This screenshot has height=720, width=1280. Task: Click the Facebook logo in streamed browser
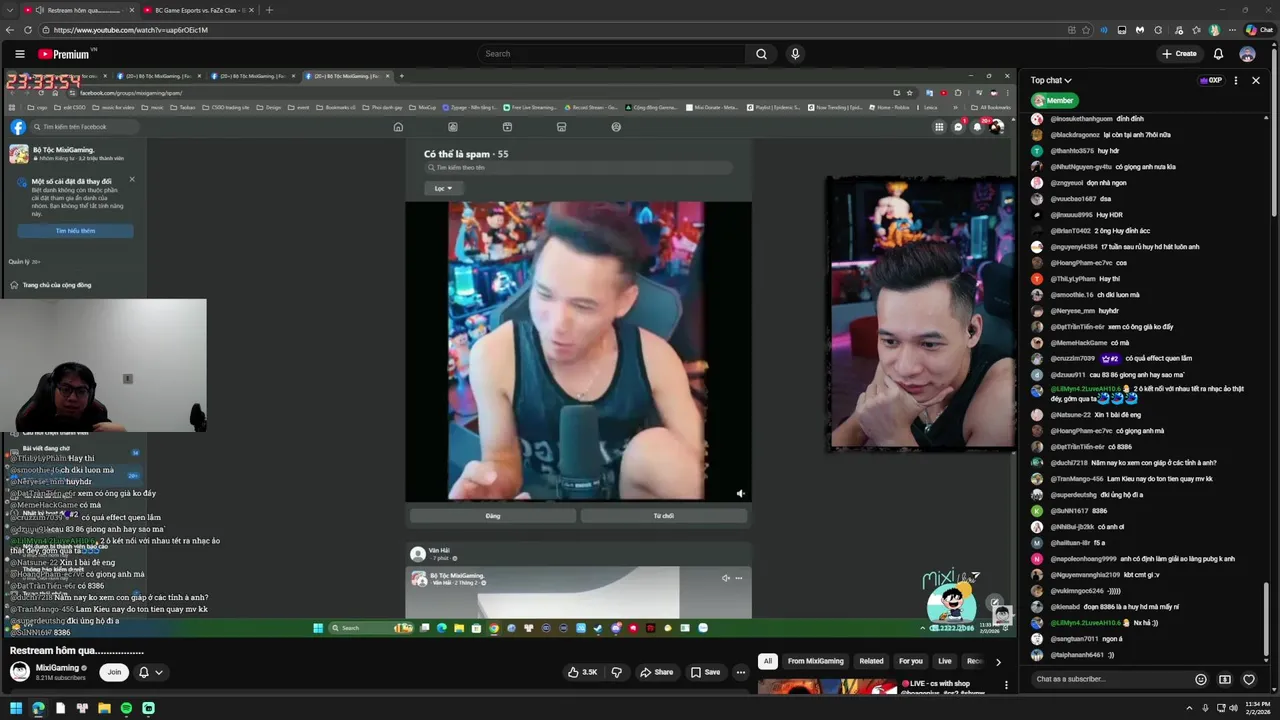pos(18,127)
